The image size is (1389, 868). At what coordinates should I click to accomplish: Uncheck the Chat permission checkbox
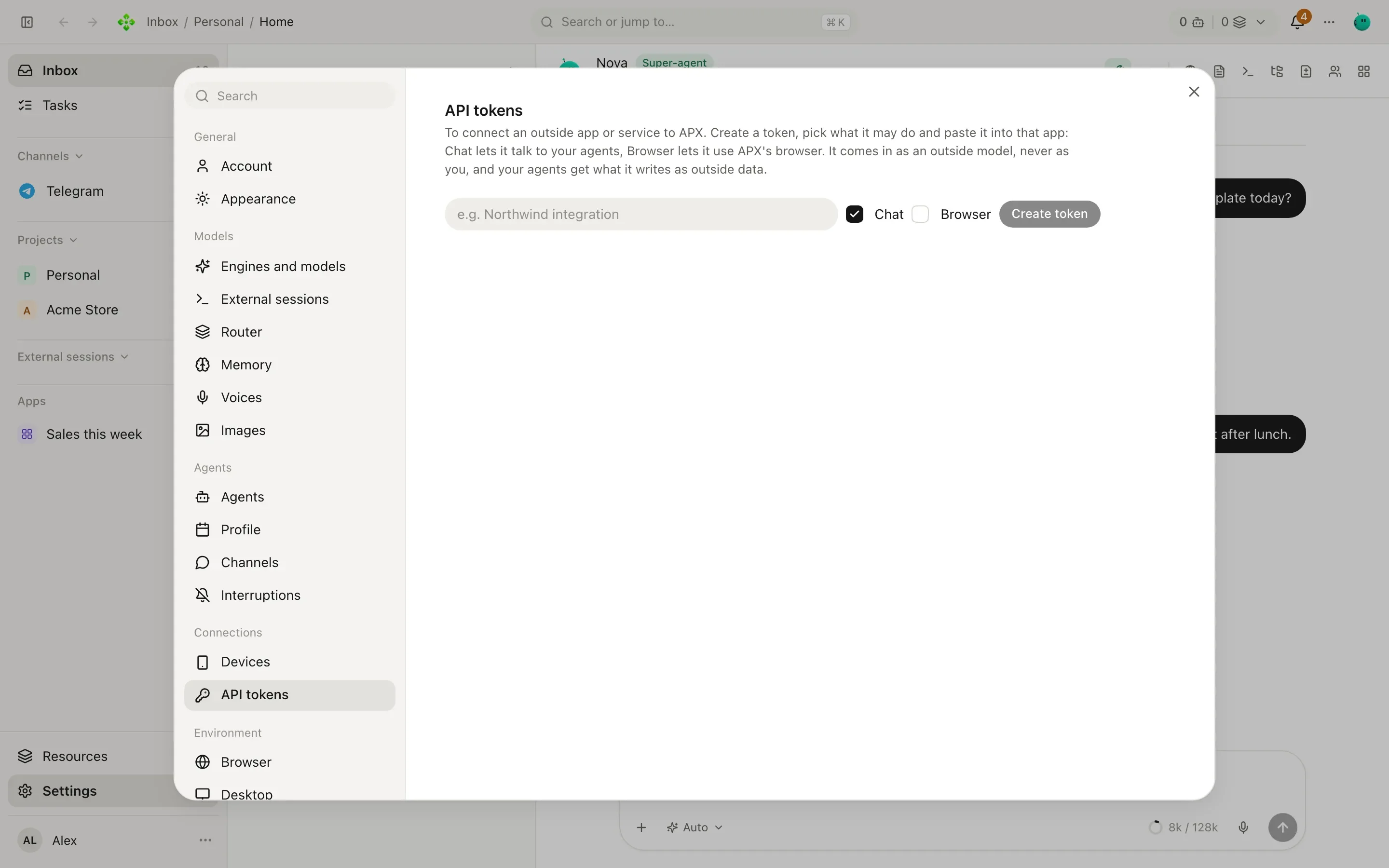point(855,214)
